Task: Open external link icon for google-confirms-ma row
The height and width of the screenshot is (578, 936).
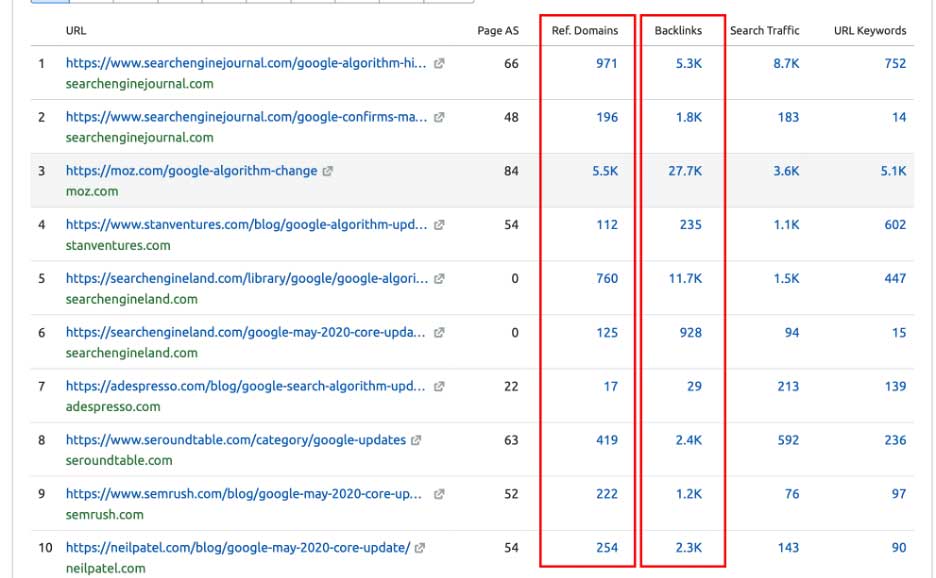Action: click(x=439, y=117)
